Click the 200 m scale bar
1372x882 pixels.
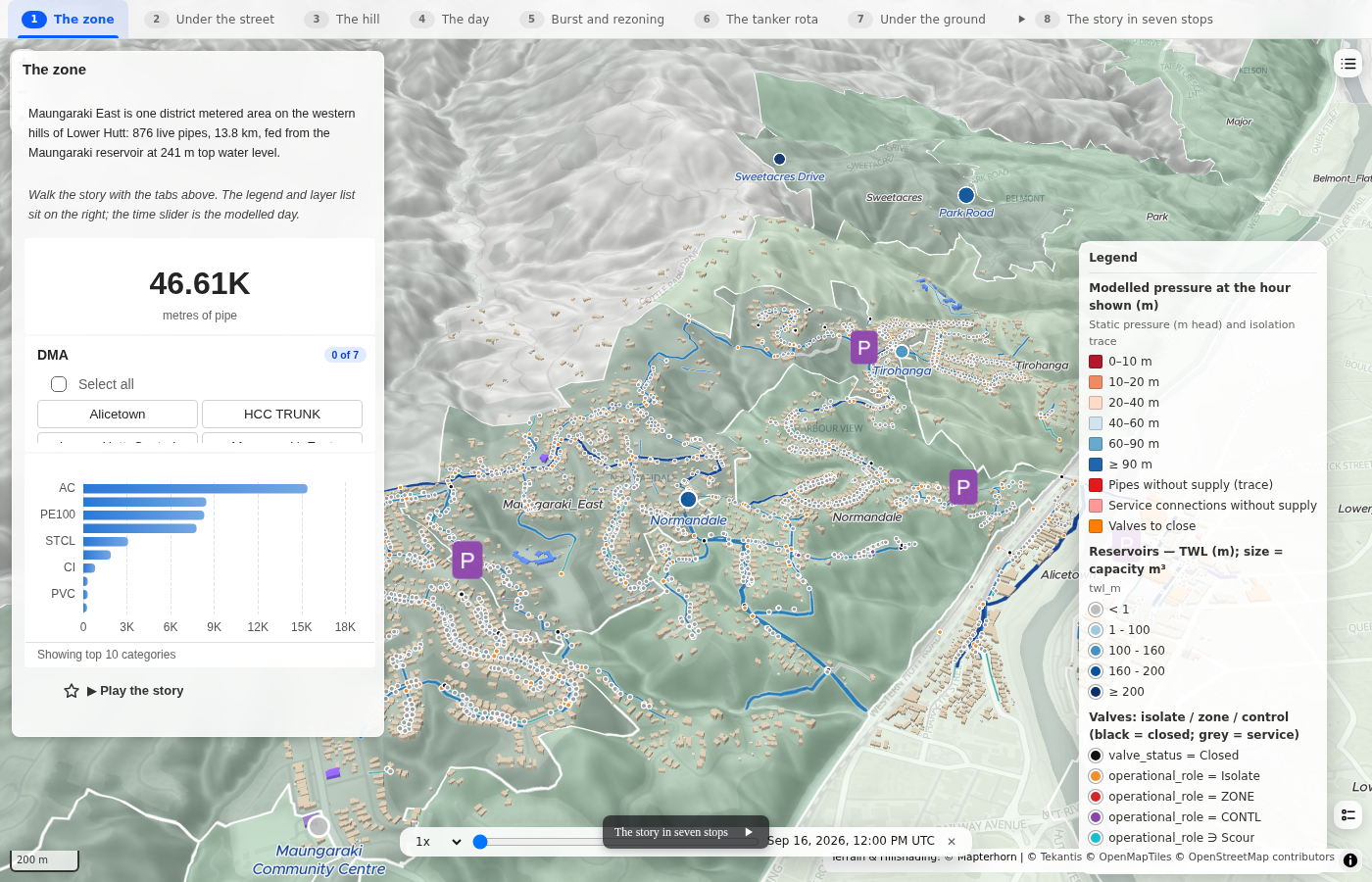(x=44, y=860)
